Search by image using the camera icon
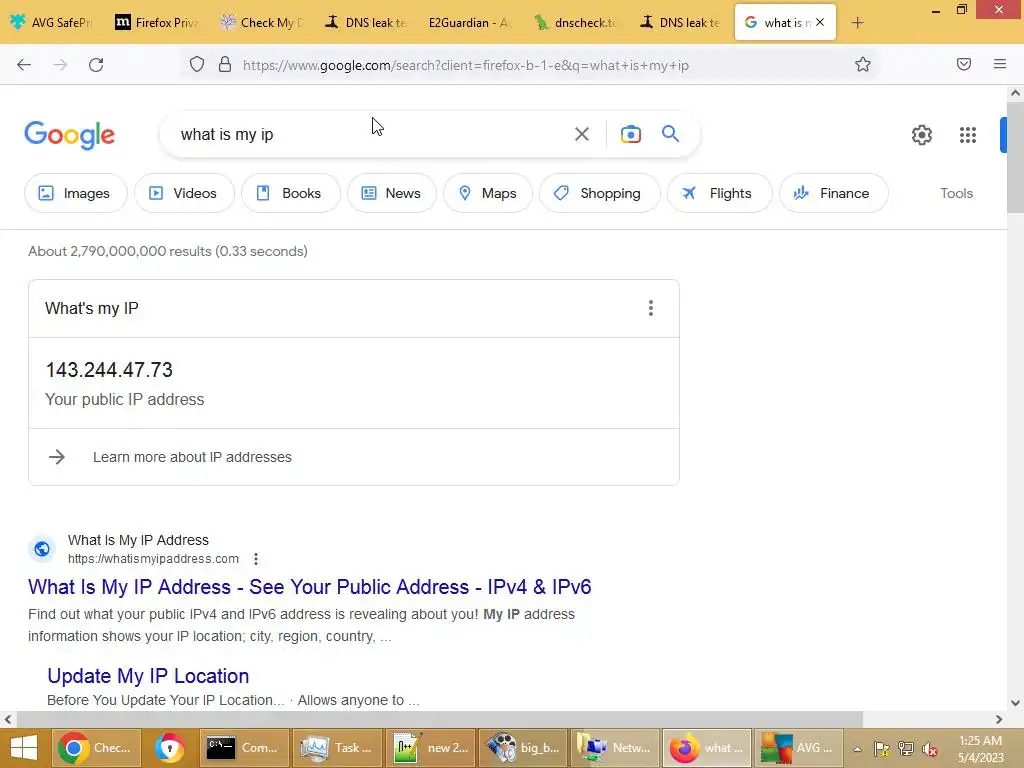 (630, 135)
